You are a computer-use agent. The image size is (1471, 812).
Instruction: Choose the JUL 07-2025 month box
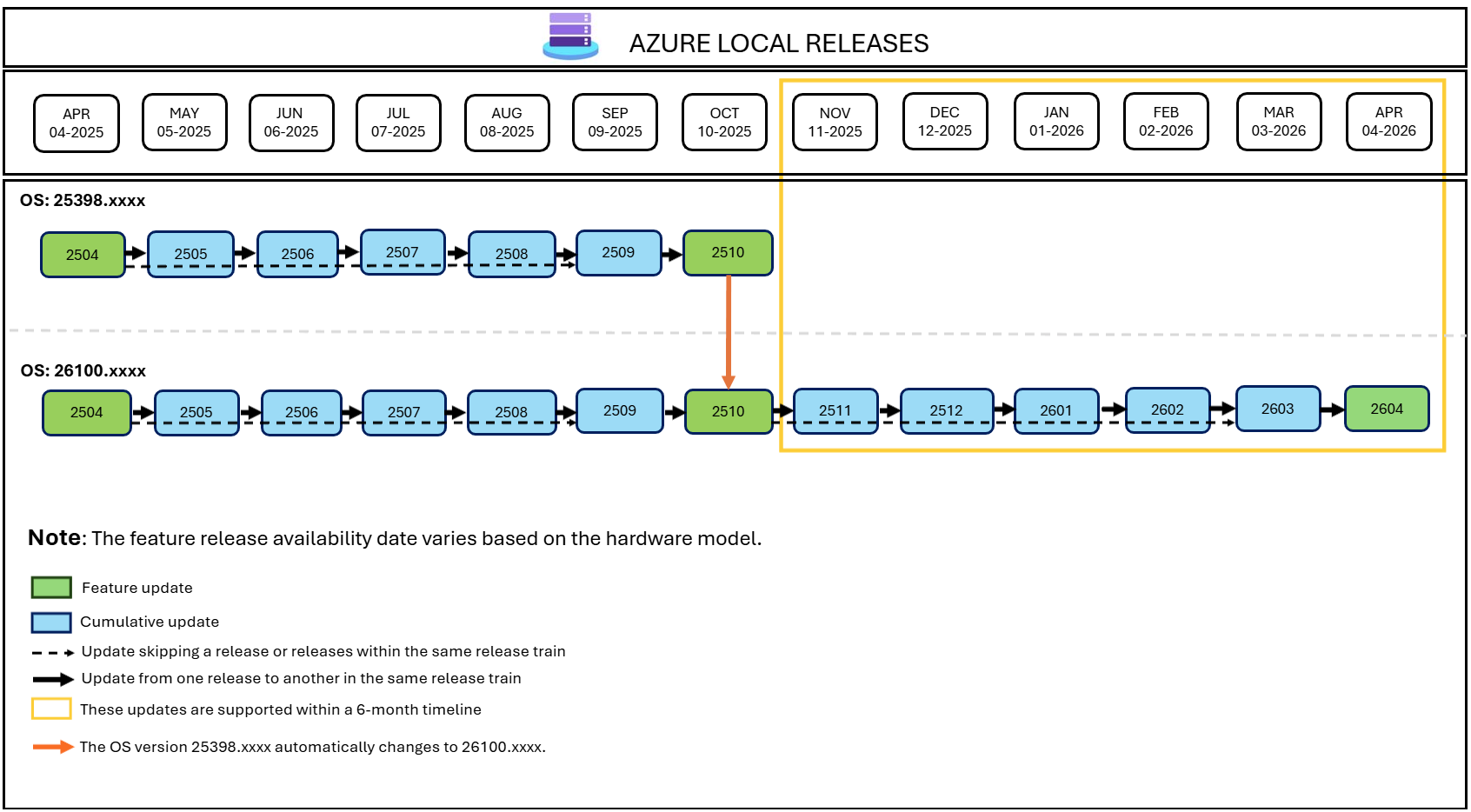tap(398, 123)
